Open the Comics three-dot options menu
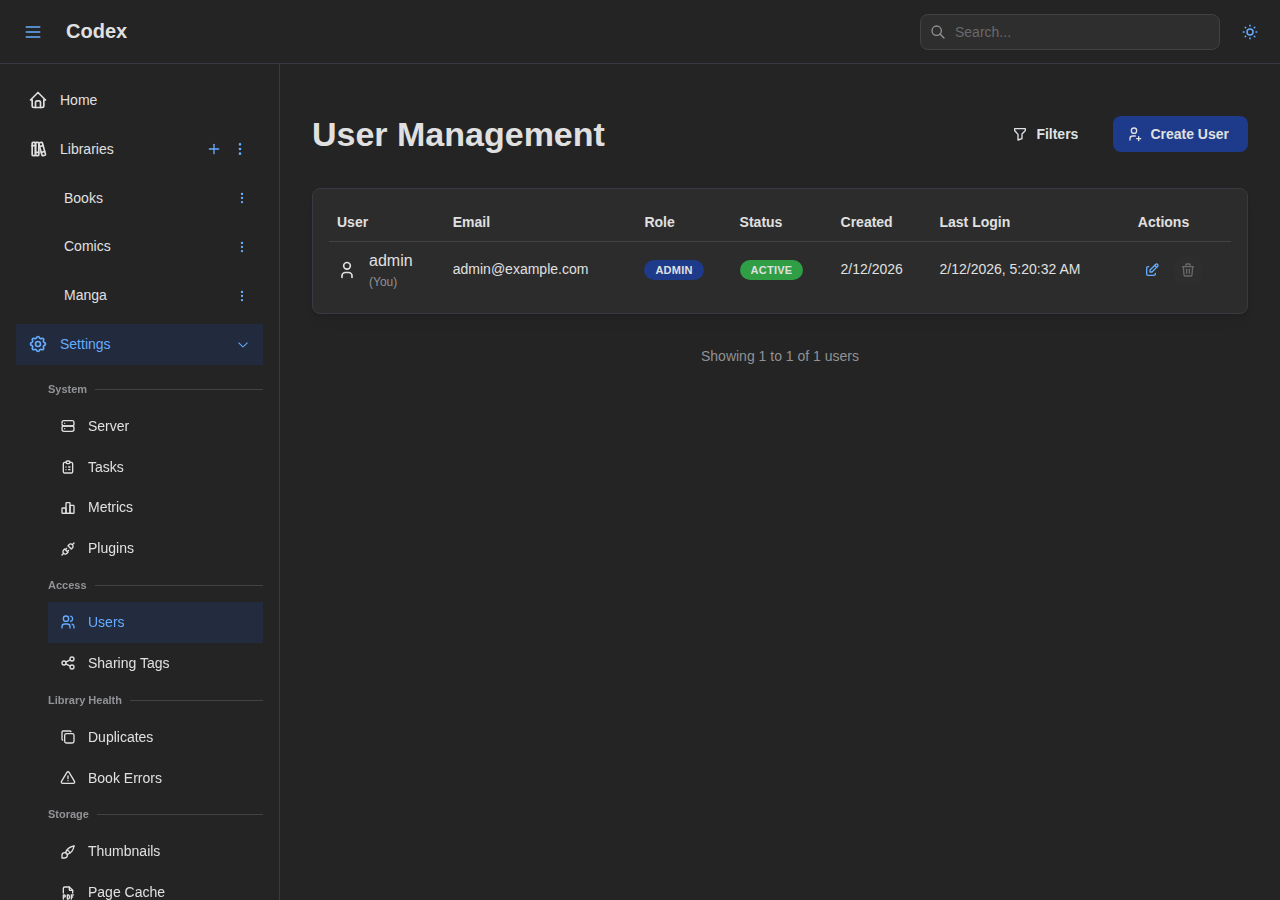Screen dimensions: 1280x900 (241, 246)
